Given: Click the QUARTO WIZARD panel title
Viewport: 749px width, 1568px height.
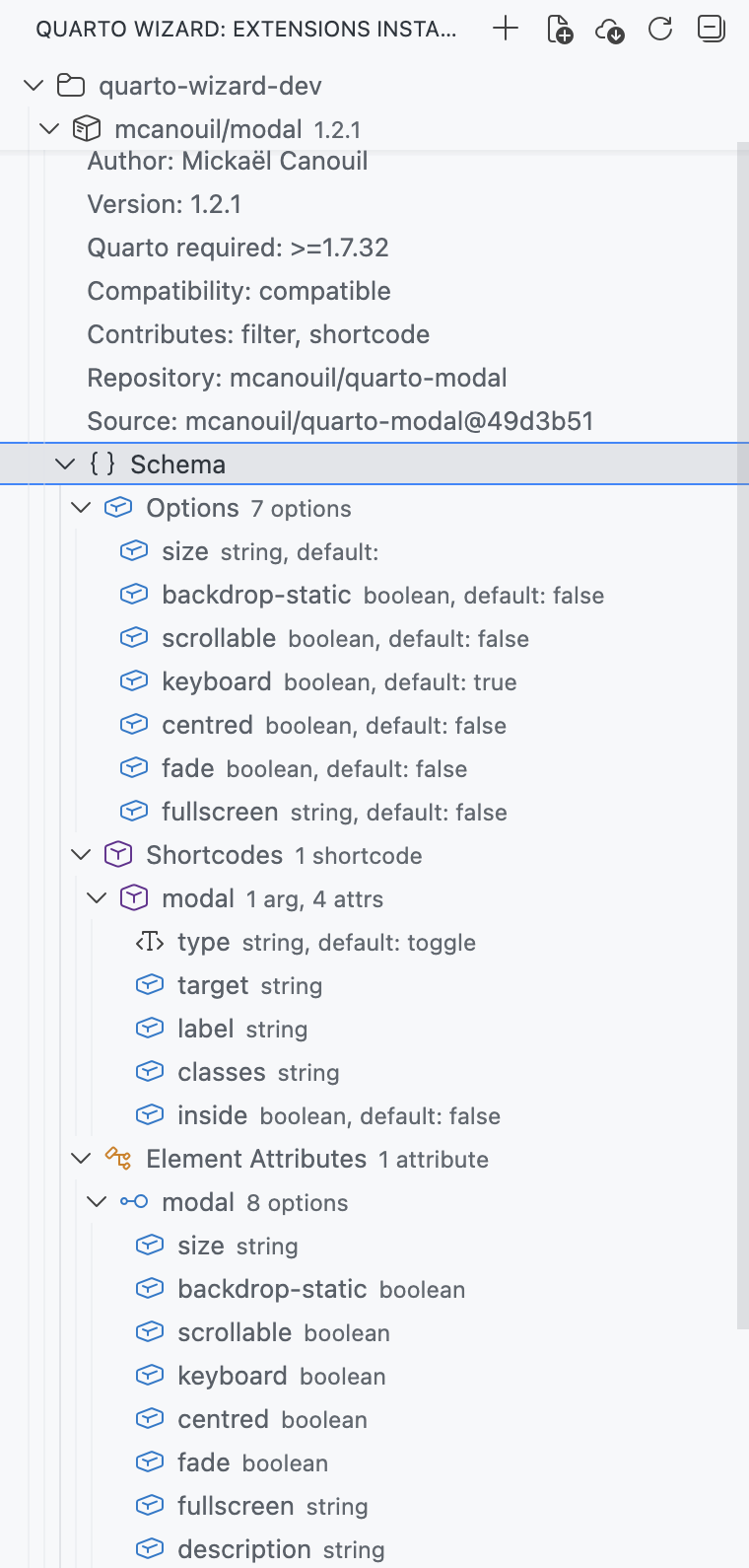Looking at the screenshot, I should (x=246, y=29).
